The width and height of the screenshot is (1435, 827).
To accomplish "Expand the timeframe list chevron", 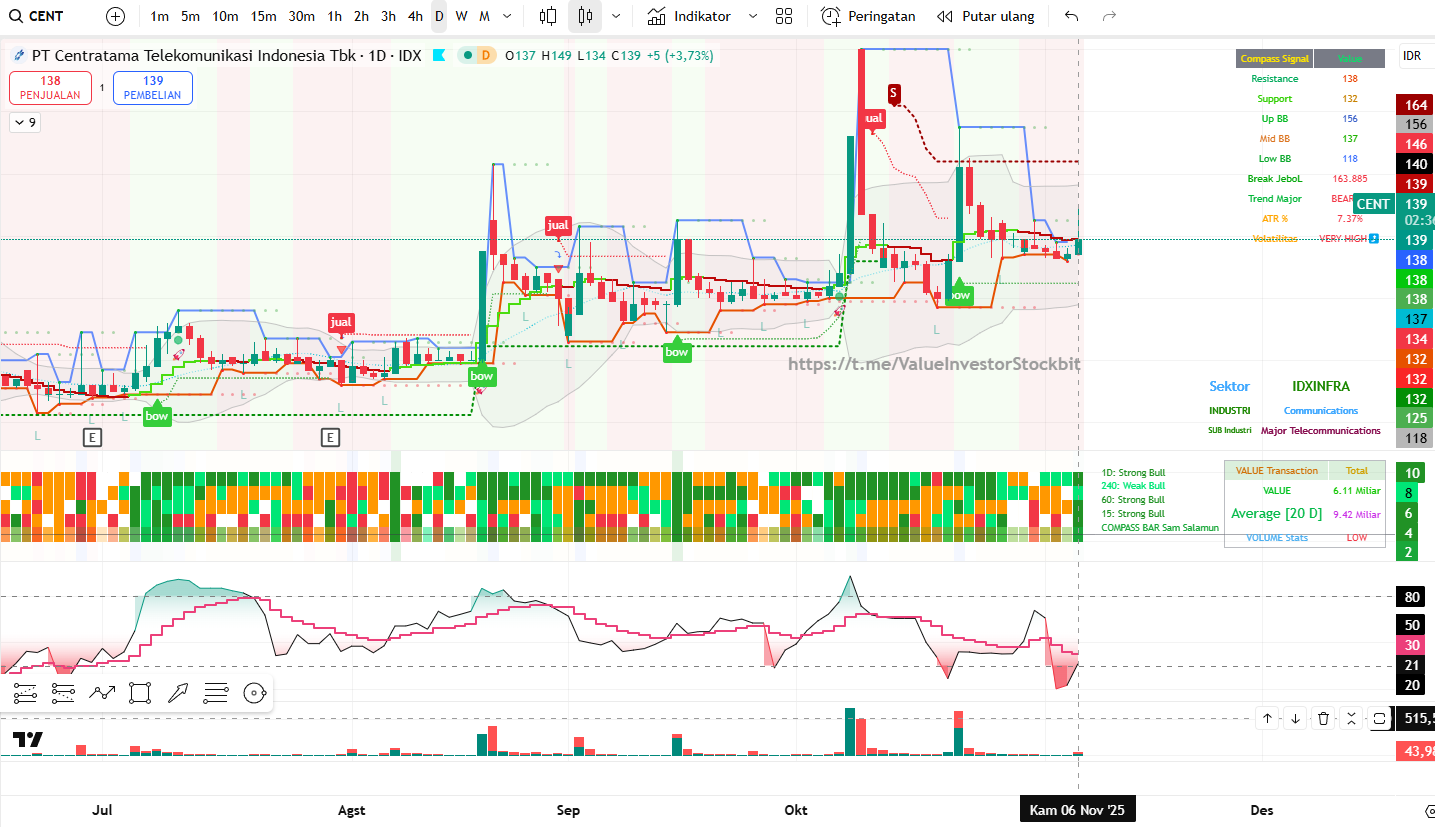I will (508, 16).
